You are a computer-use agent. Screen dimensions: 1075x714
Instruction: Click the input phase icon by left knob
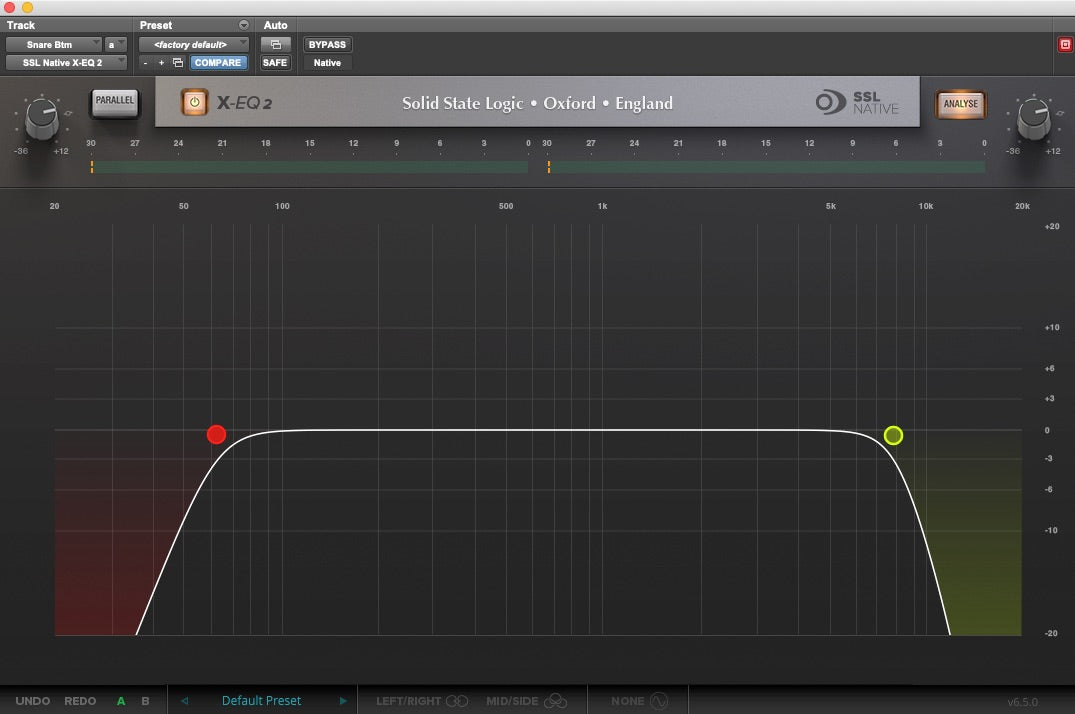68,113
